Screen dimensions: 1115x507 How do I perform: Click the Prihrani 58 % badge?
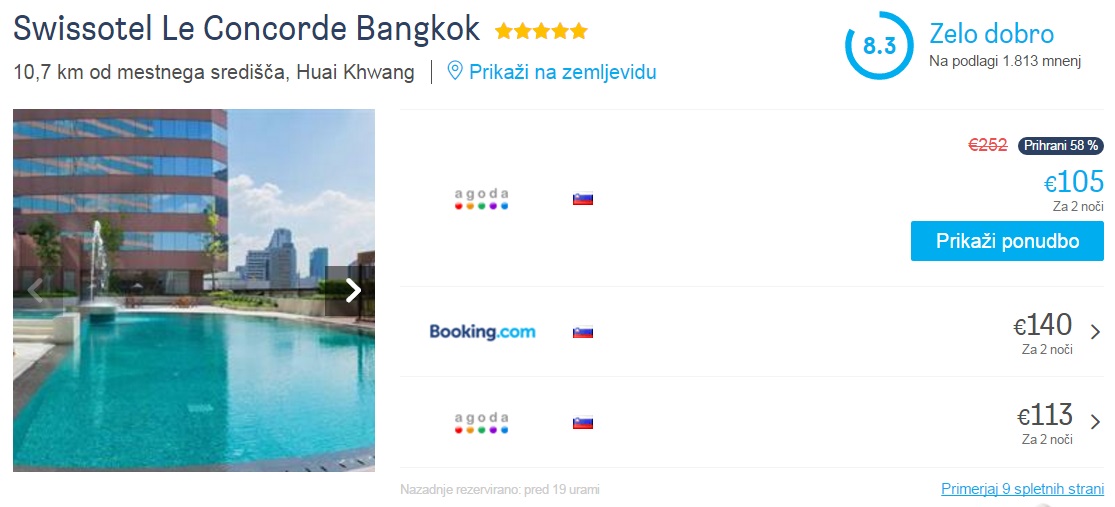pyautogui.click(x=1060, y=146)
